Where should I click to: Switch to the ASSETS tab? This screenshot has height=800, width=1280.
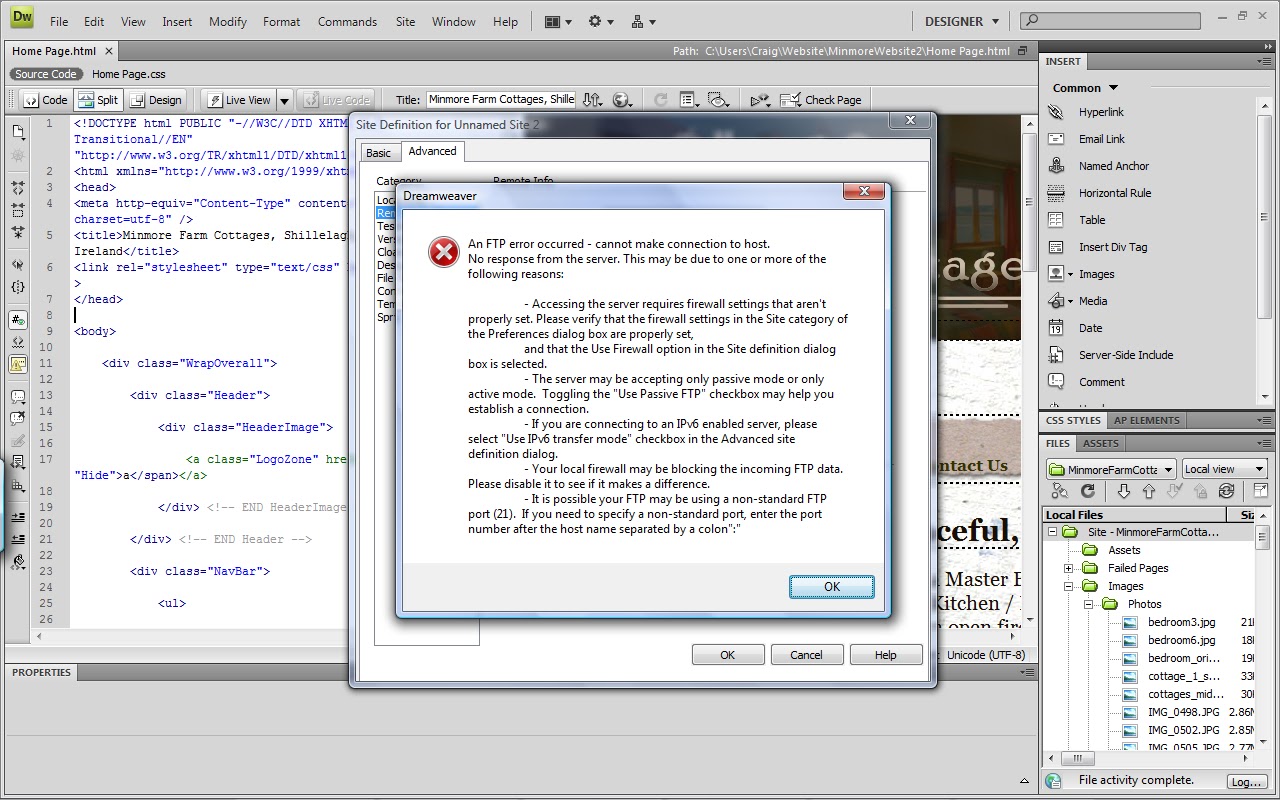coord(1101,443)
